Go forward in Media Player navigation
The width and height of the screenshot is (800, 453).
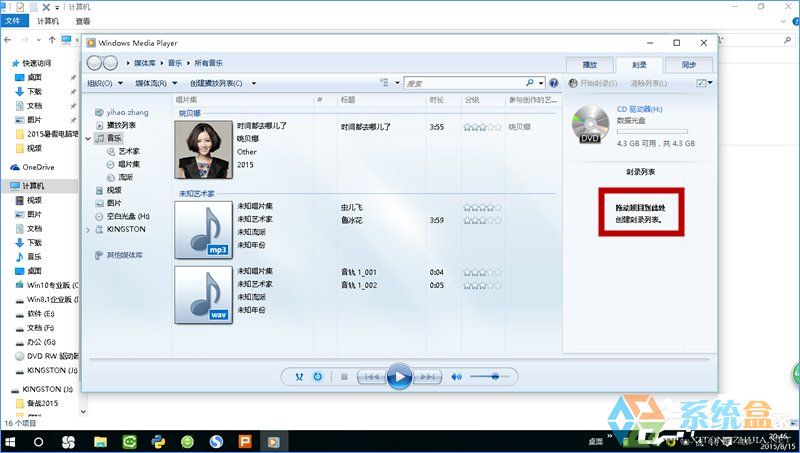pos(110,63)
